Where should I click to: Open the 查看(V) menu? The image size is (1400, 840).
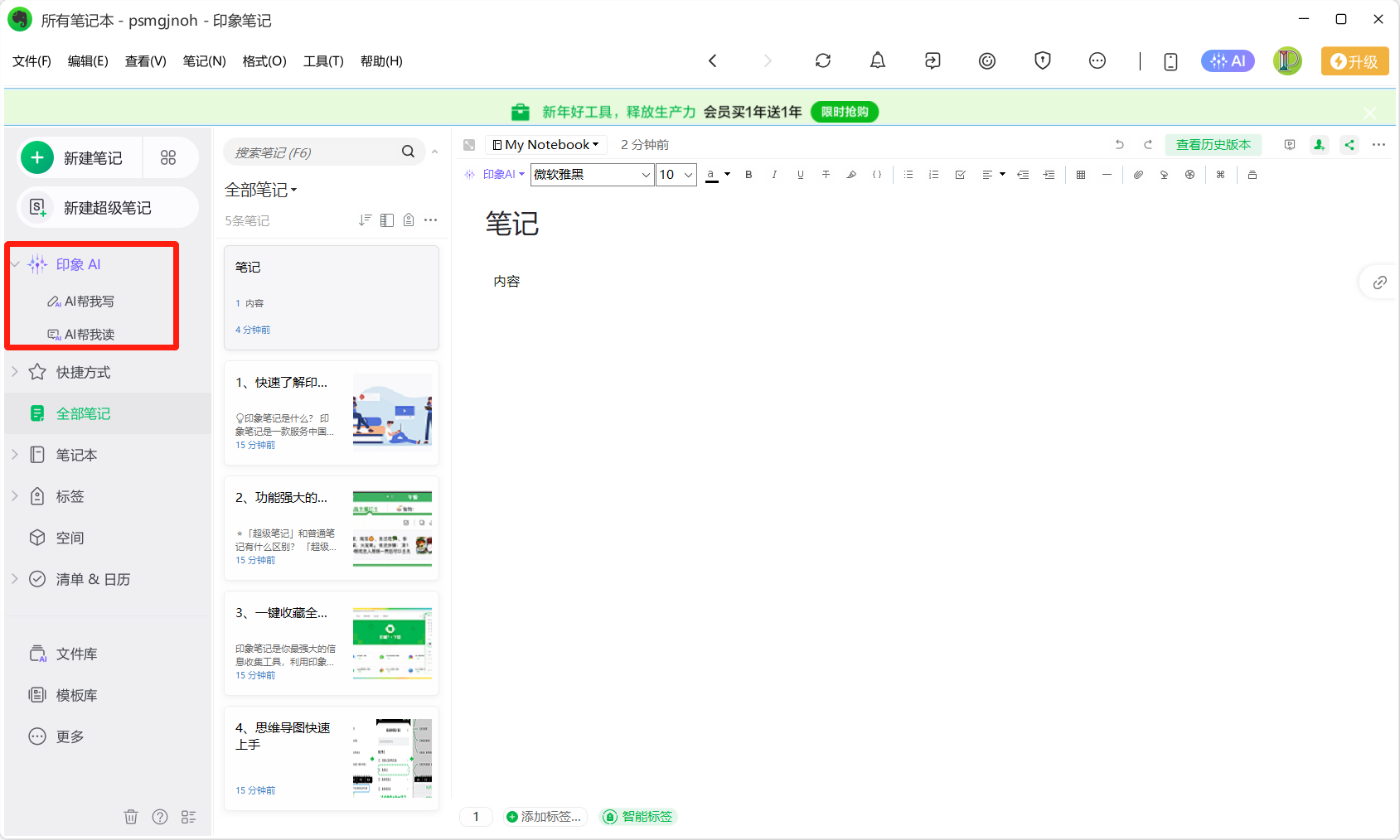[146, 61]
